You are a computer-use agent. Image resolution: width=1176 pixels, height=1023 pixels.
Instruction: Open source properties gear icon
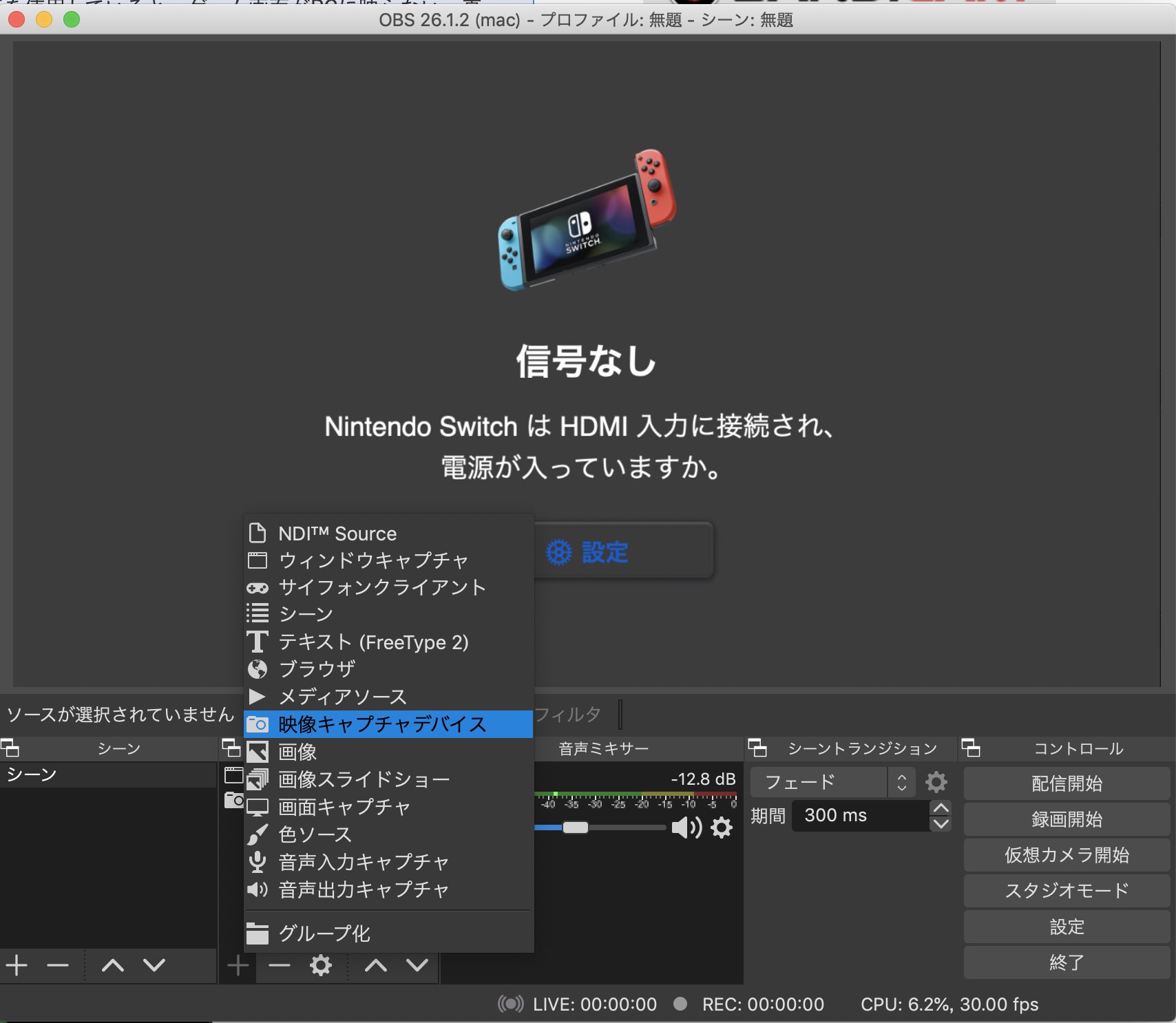[x=321, y=966]
